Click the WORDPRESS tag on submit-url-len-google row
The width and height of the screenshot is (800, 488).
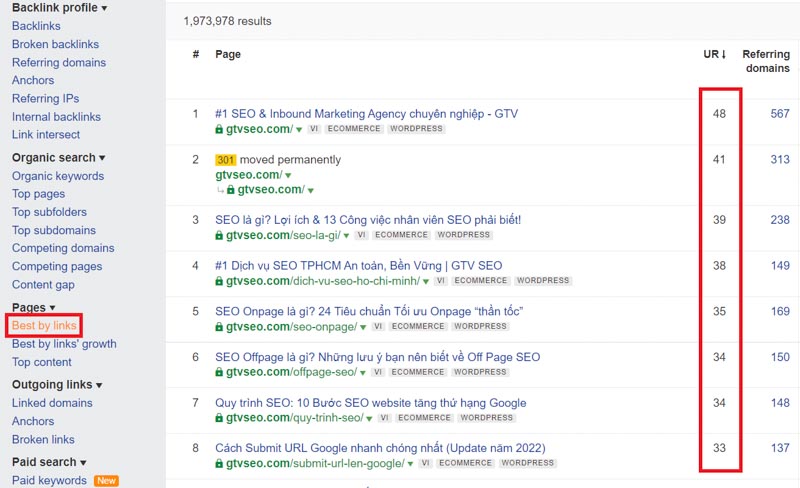(528, 464)
